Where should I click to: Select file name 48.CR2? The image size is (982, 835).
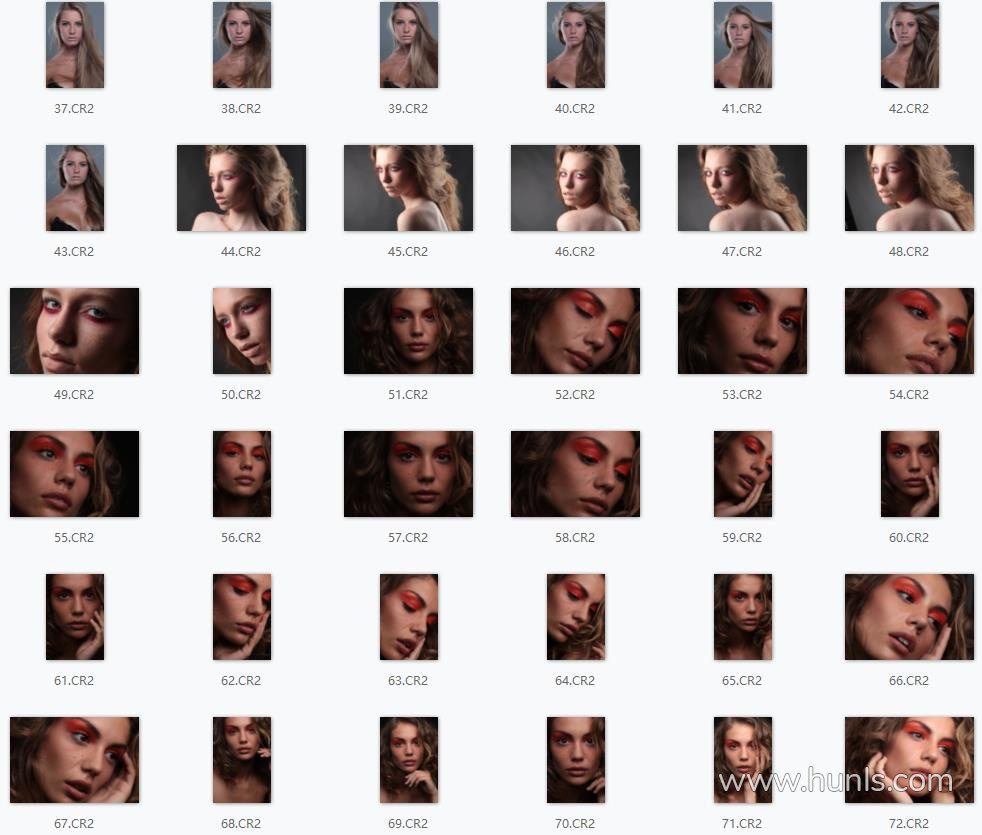909,252
